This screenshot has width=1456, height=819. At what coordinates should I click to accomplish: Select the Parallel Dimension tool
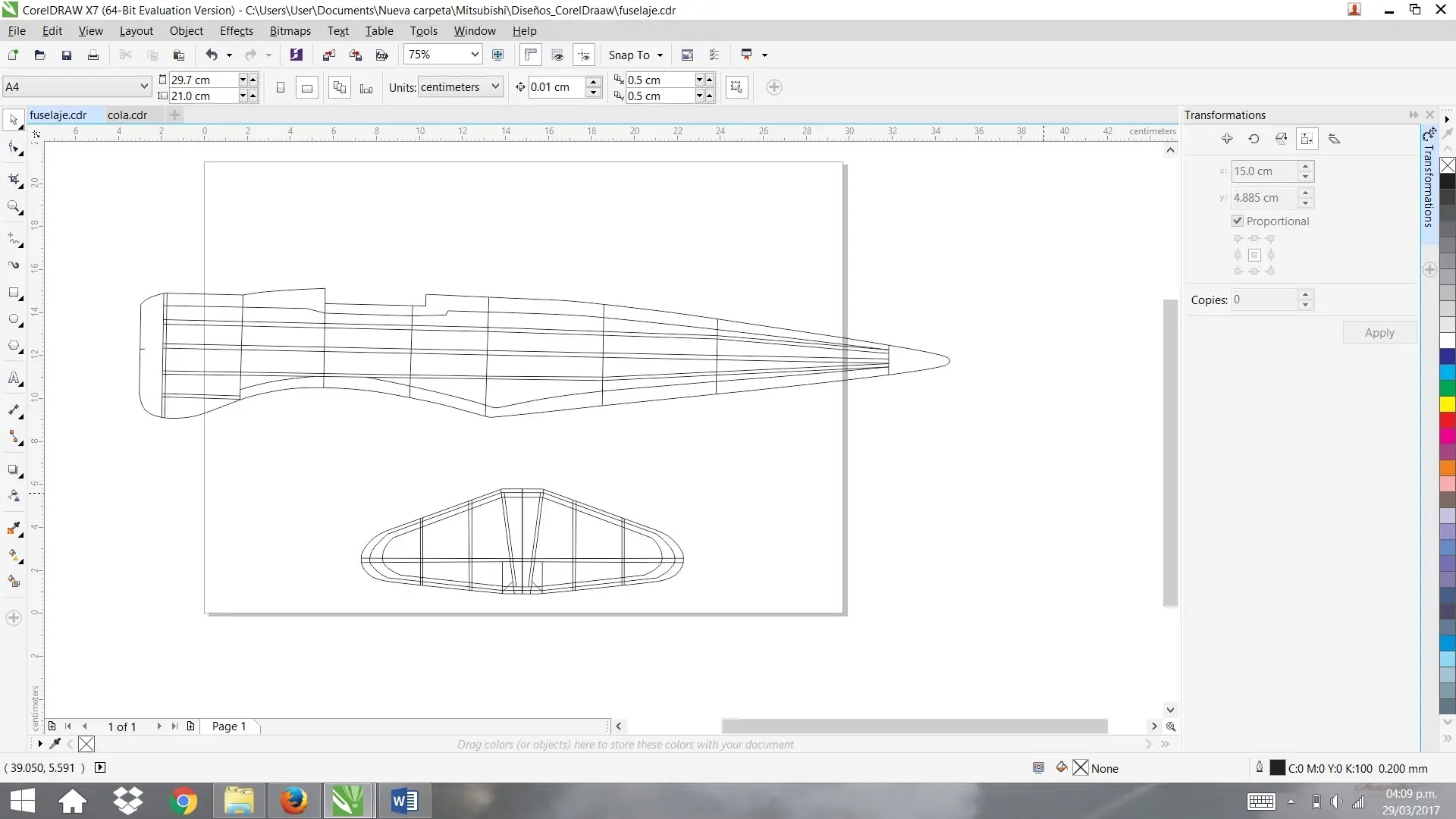pyautogui.click(x=14, y=410)
